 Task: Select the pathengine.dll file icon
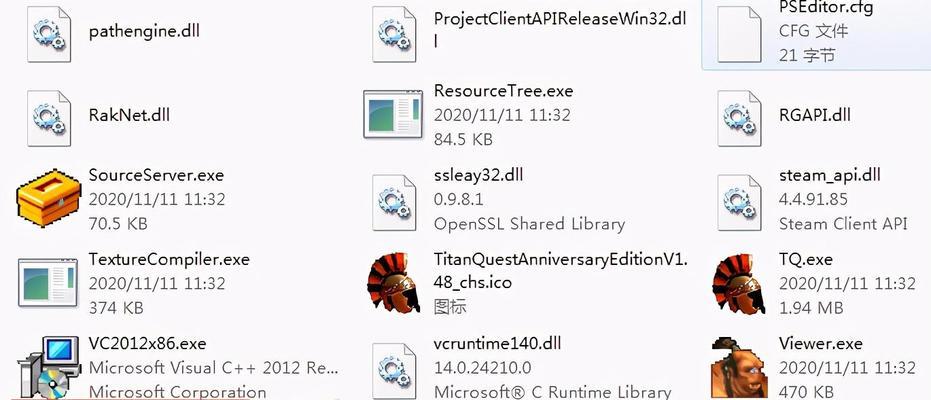point(49,34)
